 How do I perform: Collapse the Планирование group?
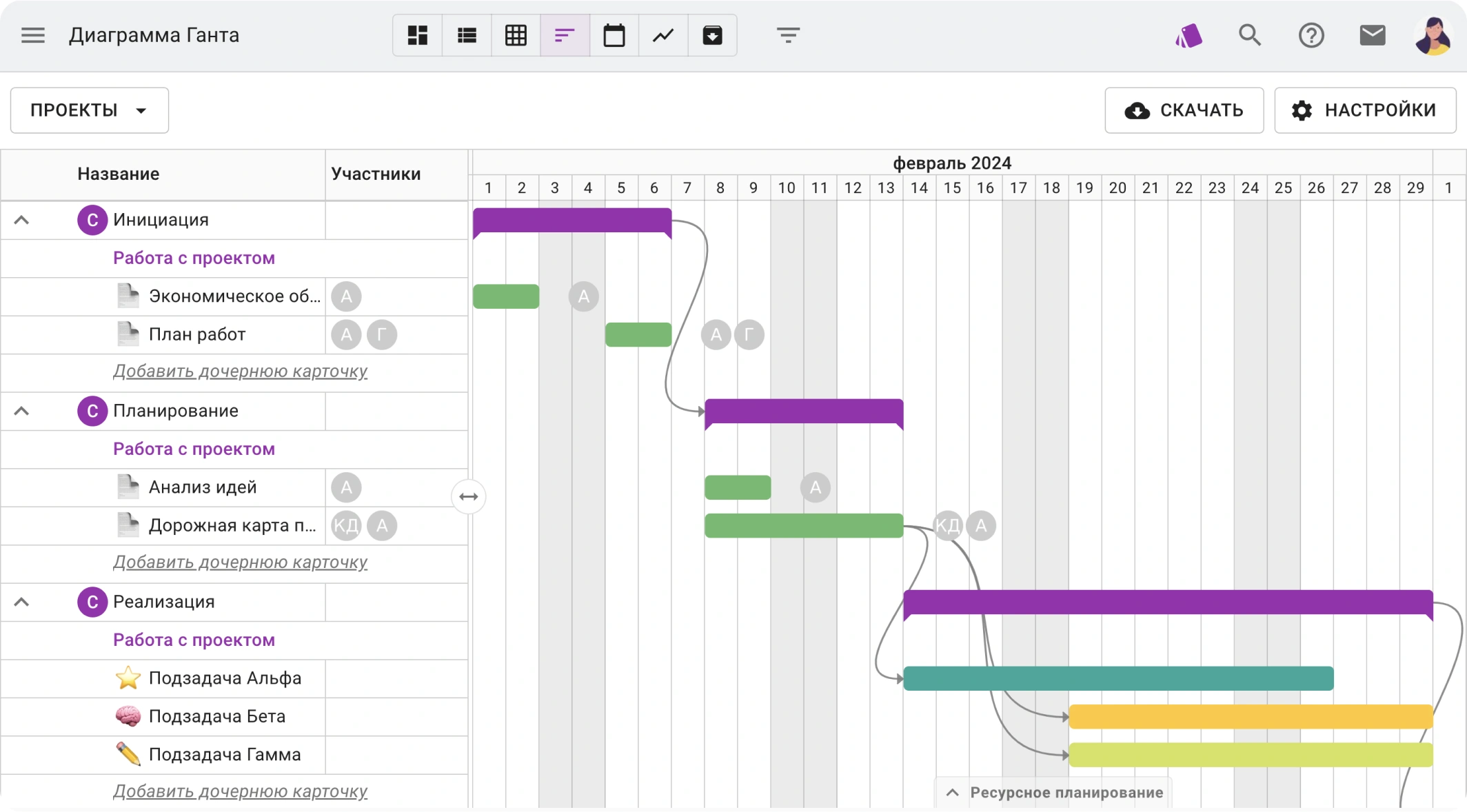coord(21,412)
